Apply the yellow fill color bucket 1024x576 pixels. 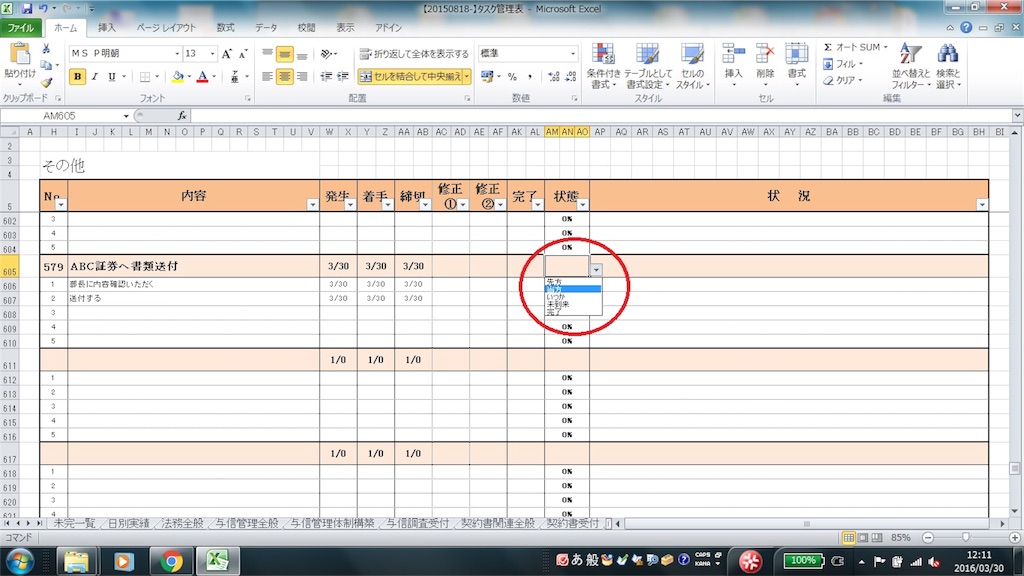click(178, 76)
